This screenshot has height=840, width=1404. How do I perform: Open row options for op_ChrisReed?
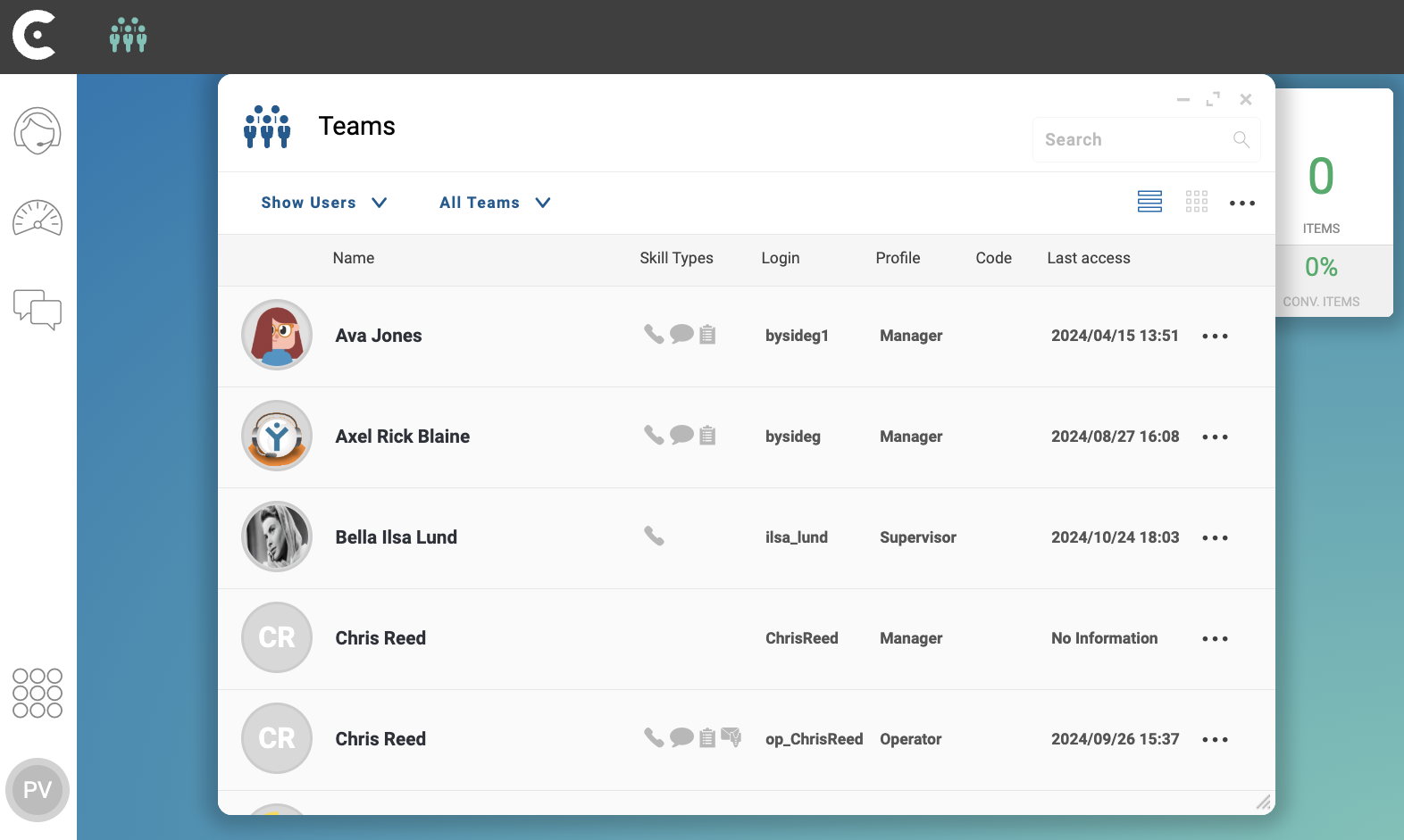click(x=1216, y=740)
